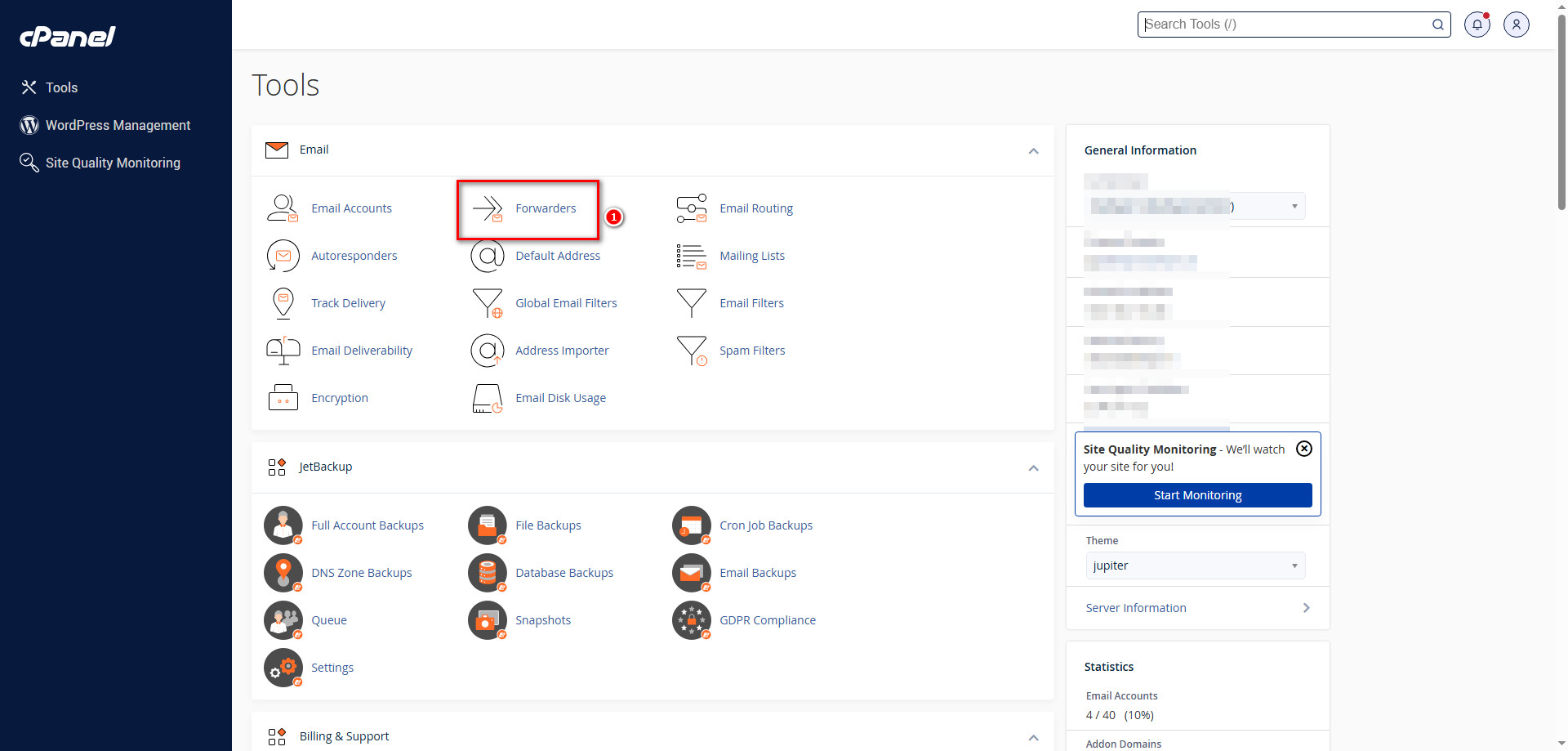Open the jupiter theme dropdown

tap(1195, 565)
